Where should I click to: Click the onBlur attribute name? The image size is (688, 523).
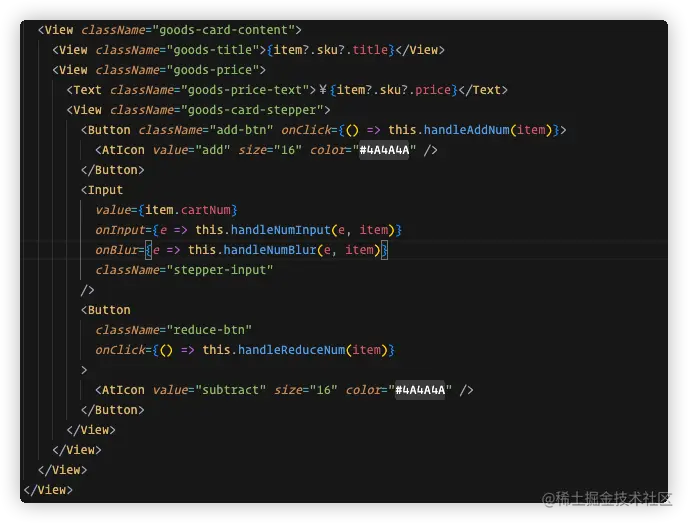pyautogui.click(x=116, y=250)
